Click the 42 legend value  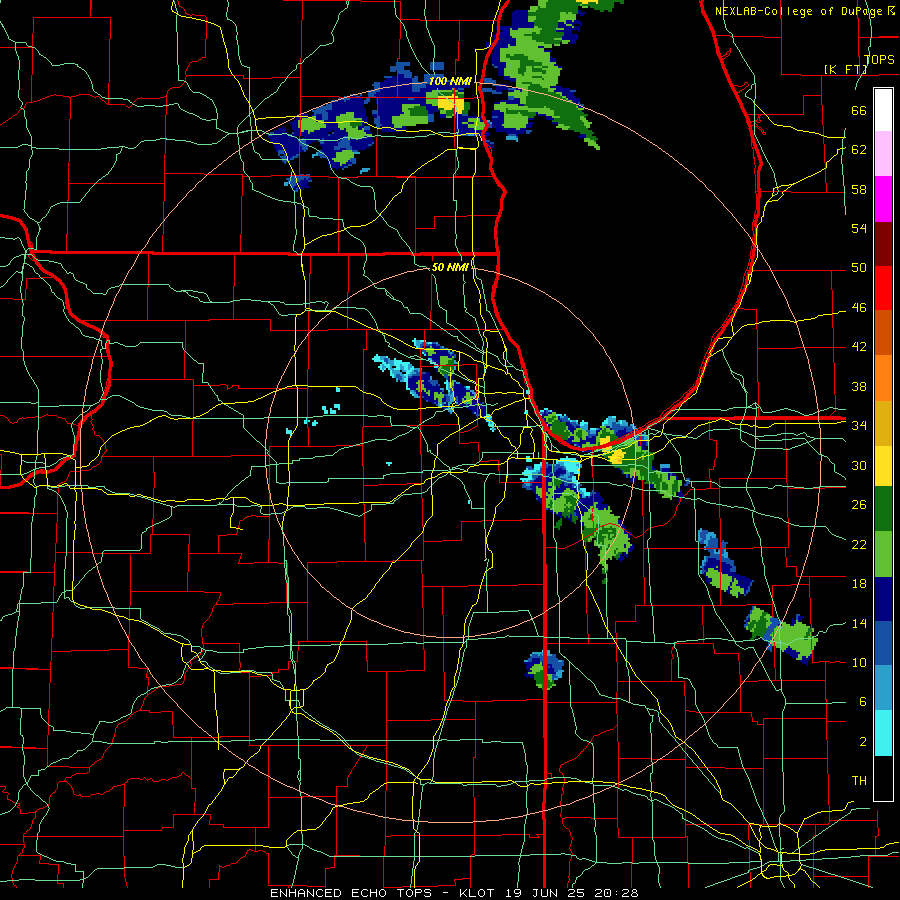point(859,347)
